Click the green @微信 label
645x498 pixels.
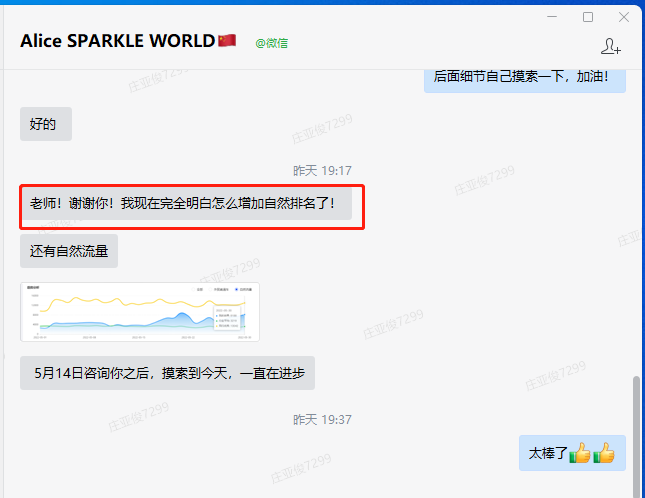(x=271, y=43)
